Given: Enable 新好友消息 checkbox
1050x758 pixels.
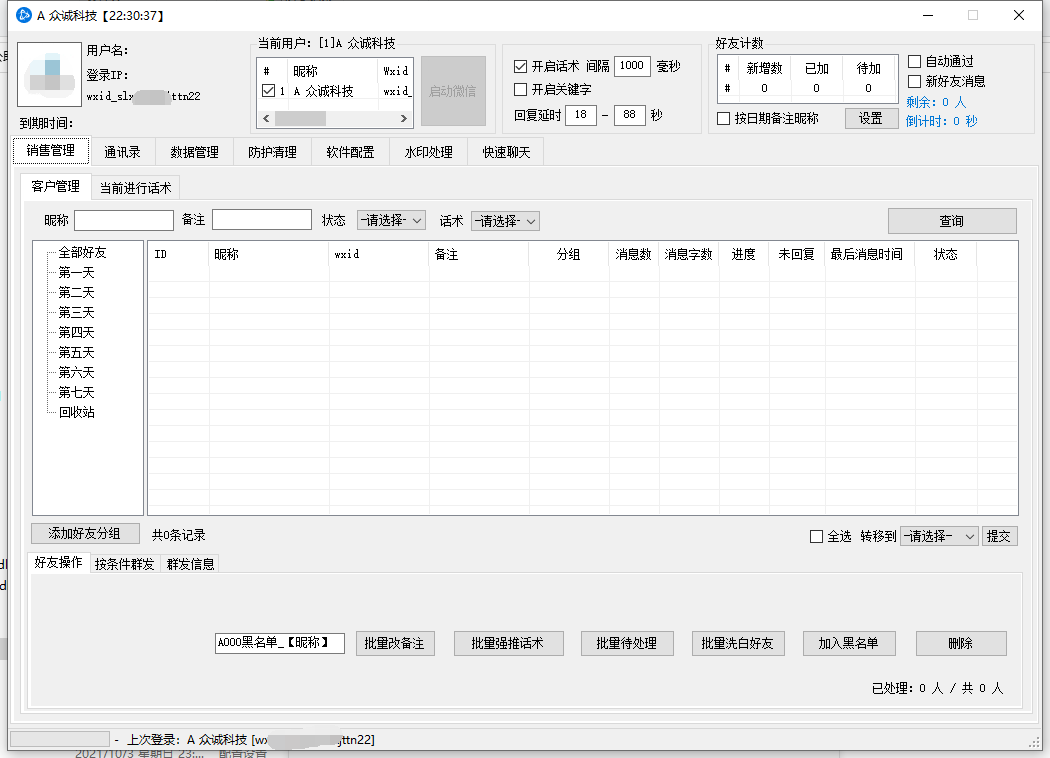Looking at the screenshot, I should coord(914,81).
